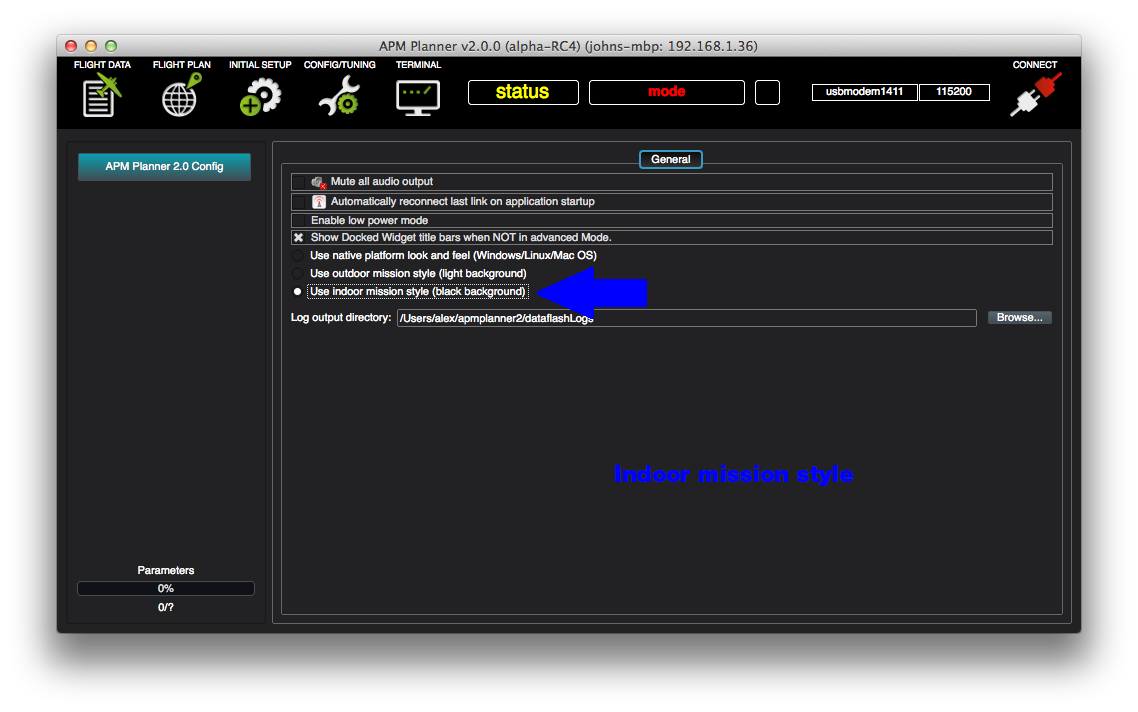Viewport: 1138px width, 712px height.
Task: Check the Parameters progress bar
Action: (x=165, y=588)
